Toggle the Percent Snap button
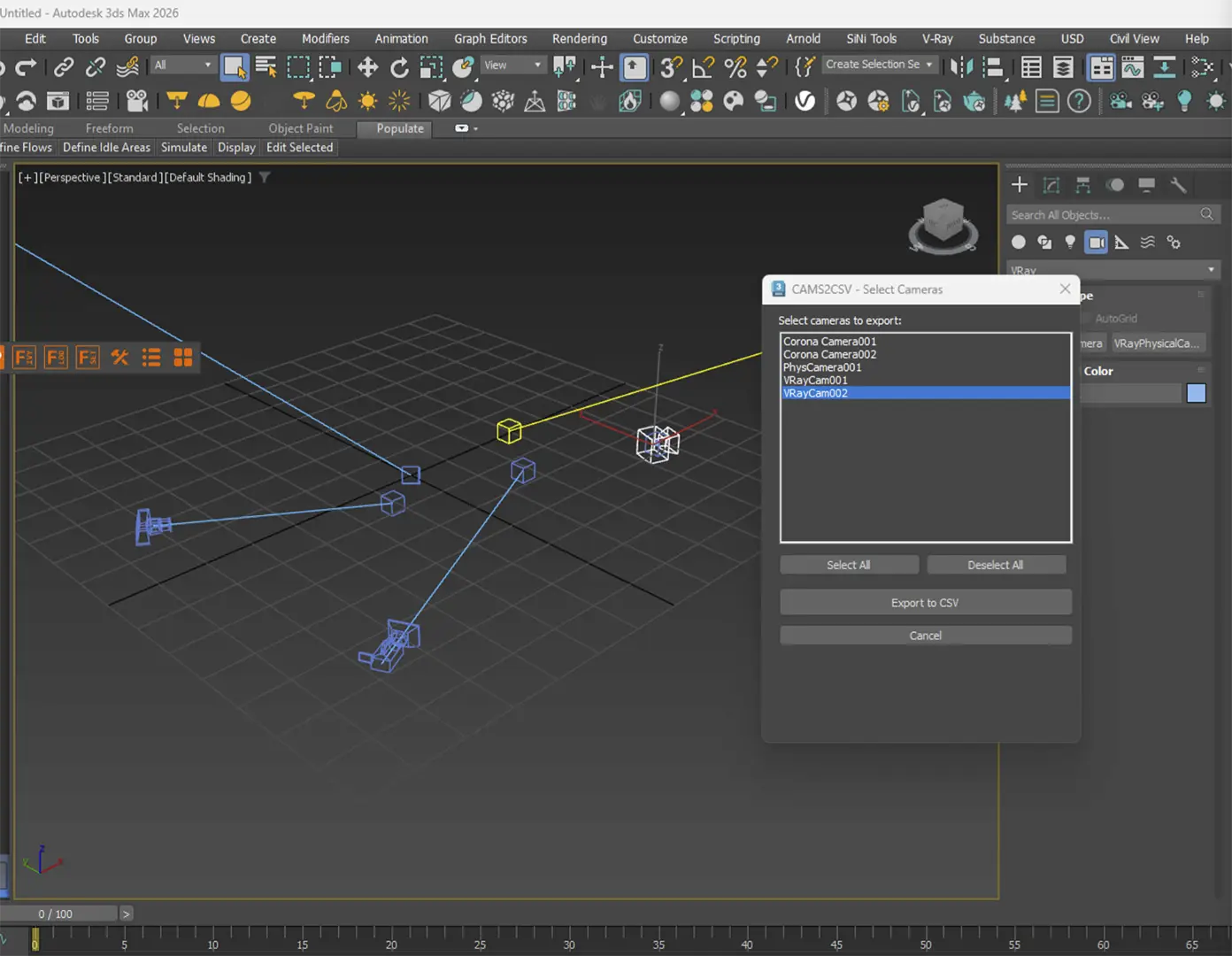The image size is (1232, 956). click(735, 66)
